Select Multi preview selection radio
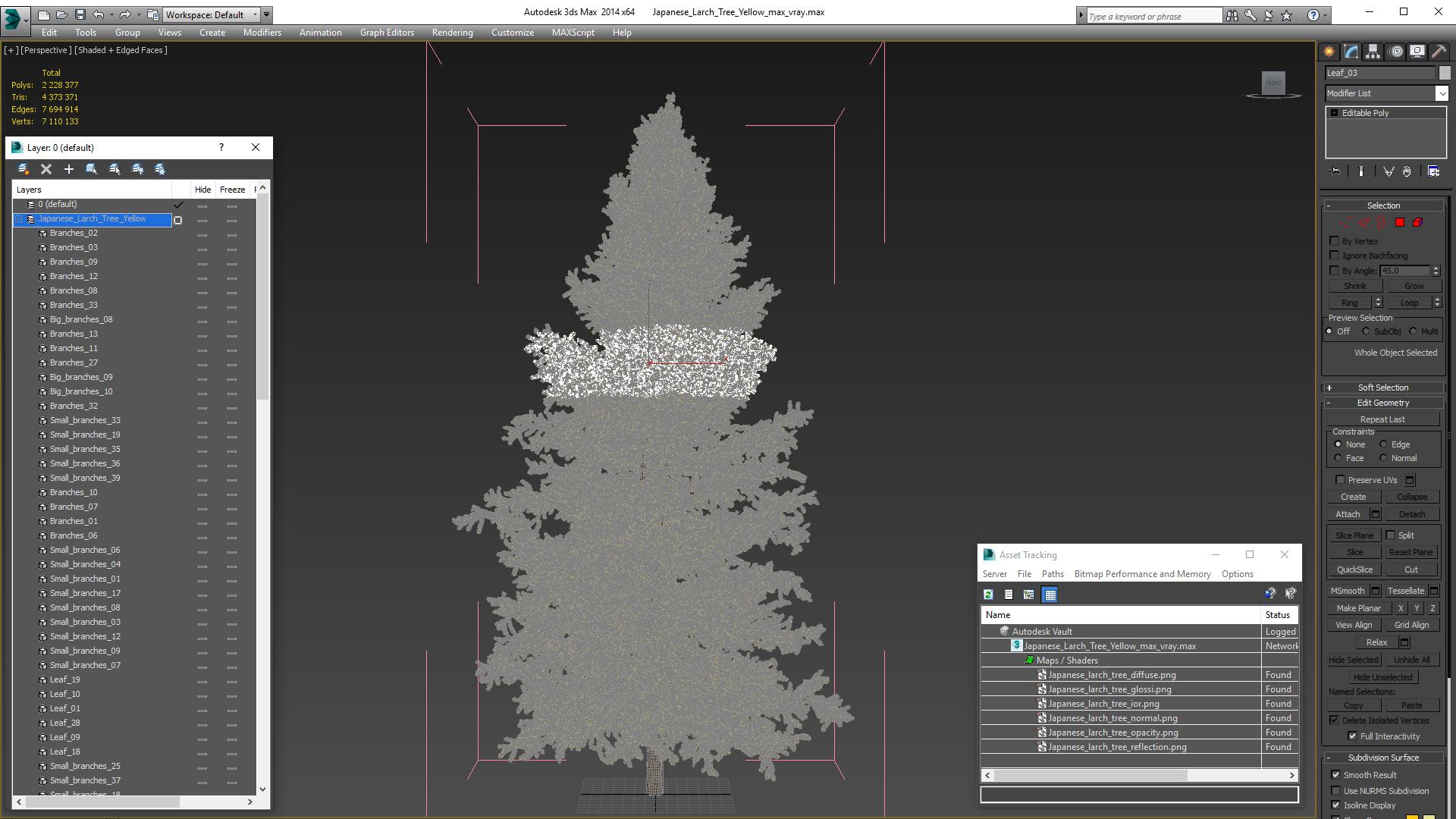The width and height of the screenshot is (1456, 819). (x=1414, y=331)
